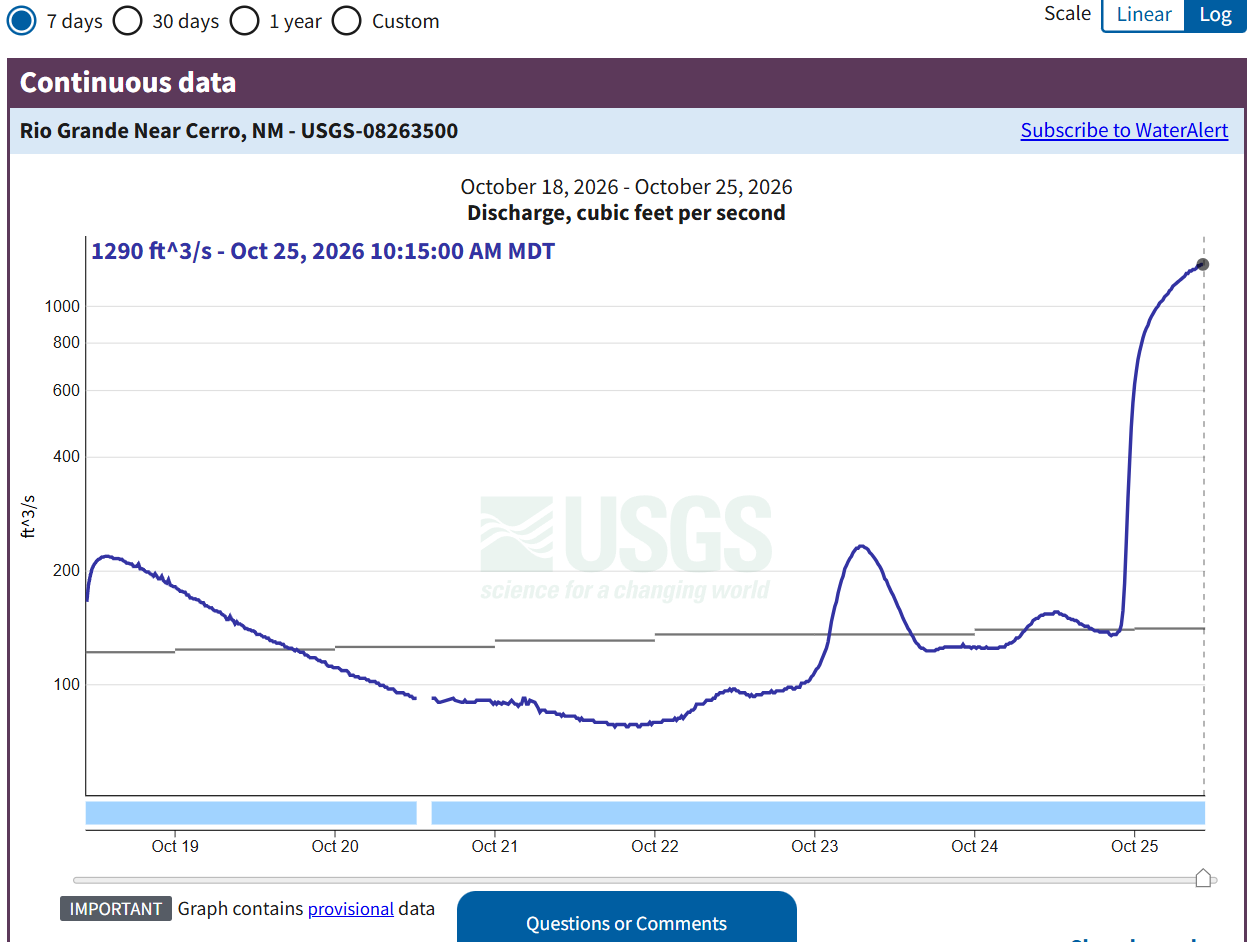Click the 100 y-axis tick label
The height and width of the screenshot is (942, 1257).
67,685
